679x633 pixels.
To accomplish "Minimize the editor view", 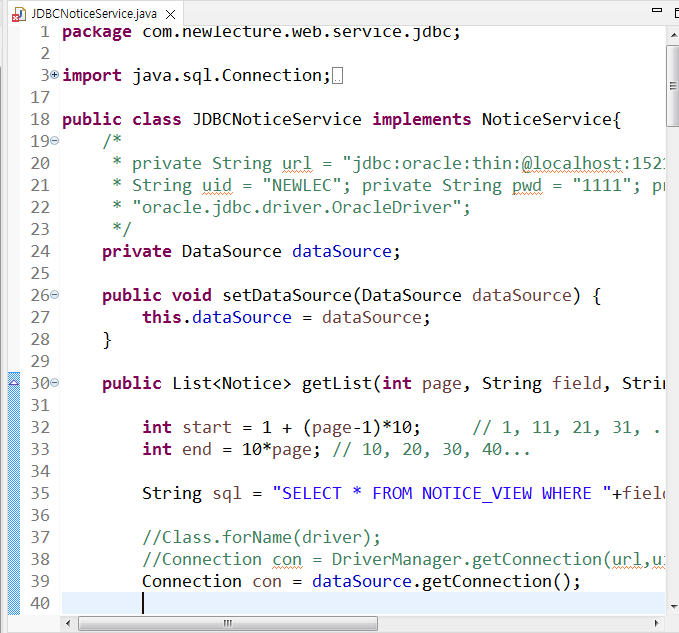I will [x=657, y=10].
